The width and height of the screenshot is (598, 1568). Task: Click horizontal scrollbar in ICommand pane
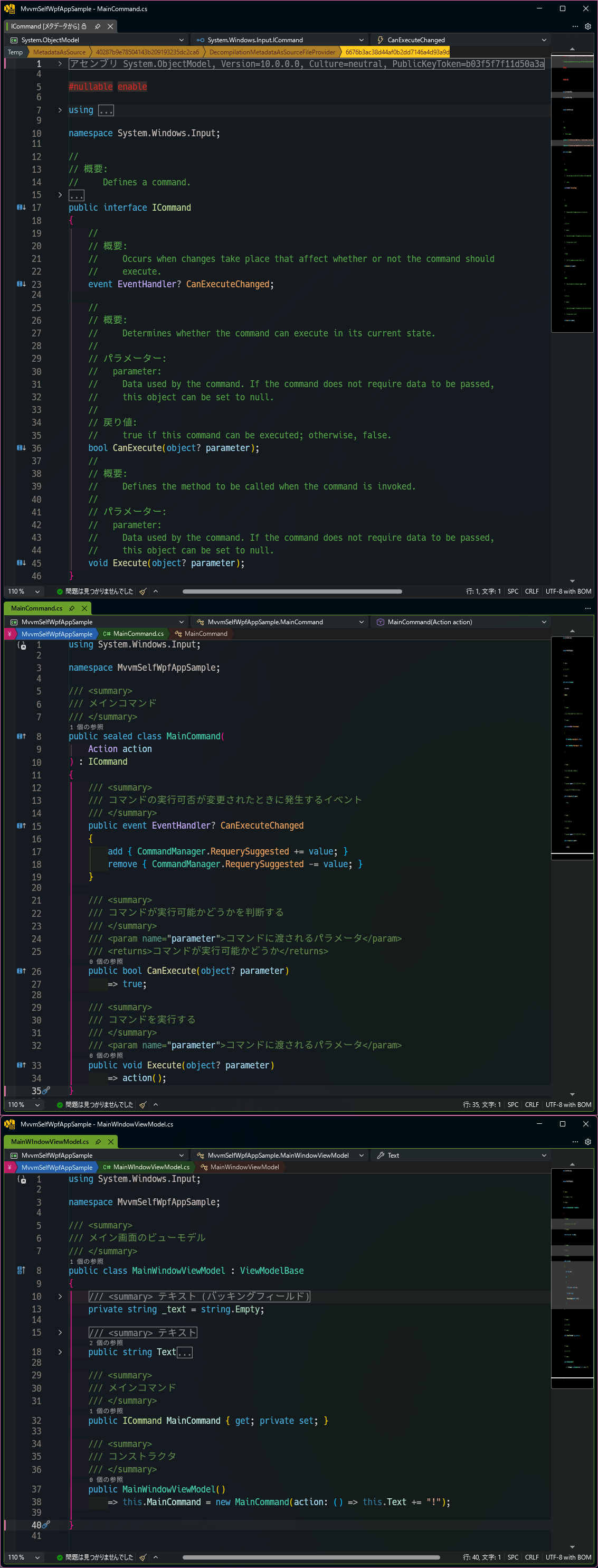(292, 591)
